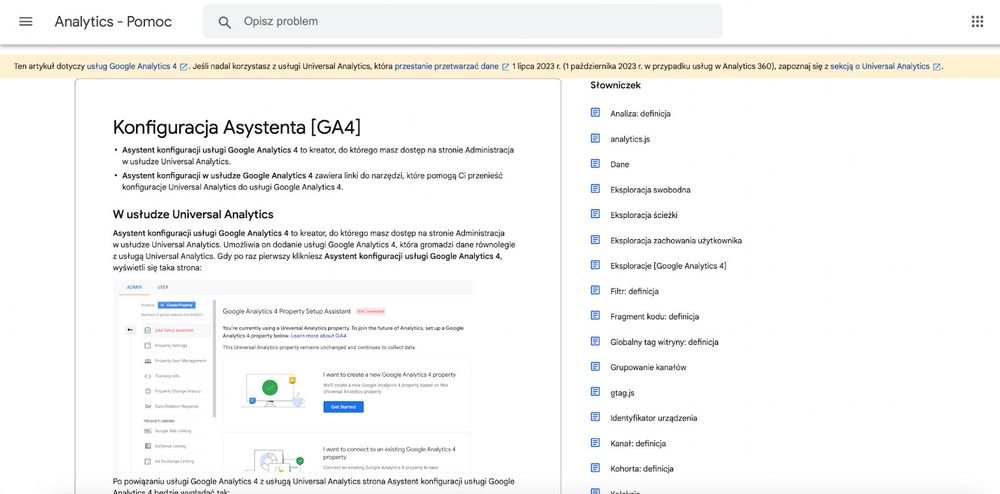Click document icon beside "Analiza: definicja"
Screen dimensions: 1000x494
click(595, 113)
